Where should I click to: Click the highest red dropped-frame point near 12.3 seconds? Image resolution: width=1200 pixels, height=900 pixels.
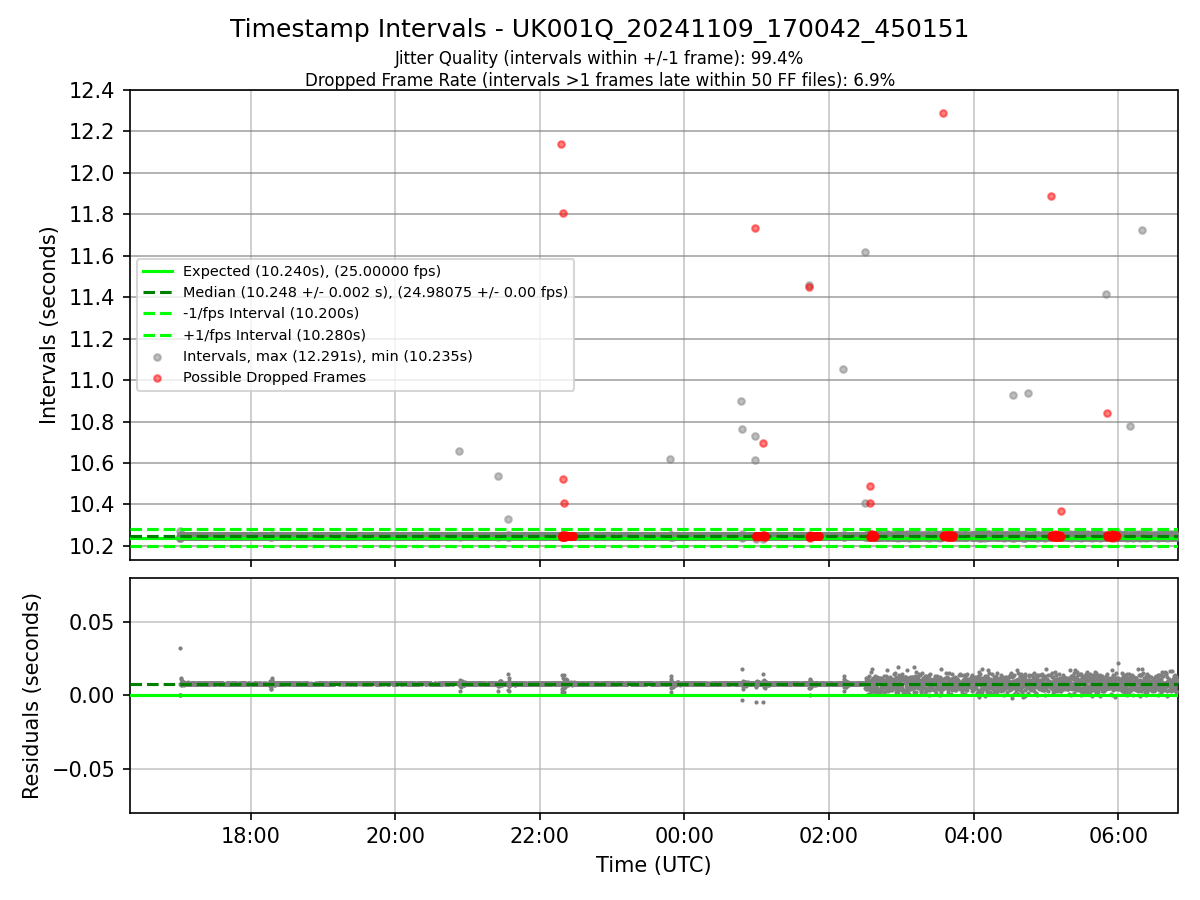(x=943, y=113)
